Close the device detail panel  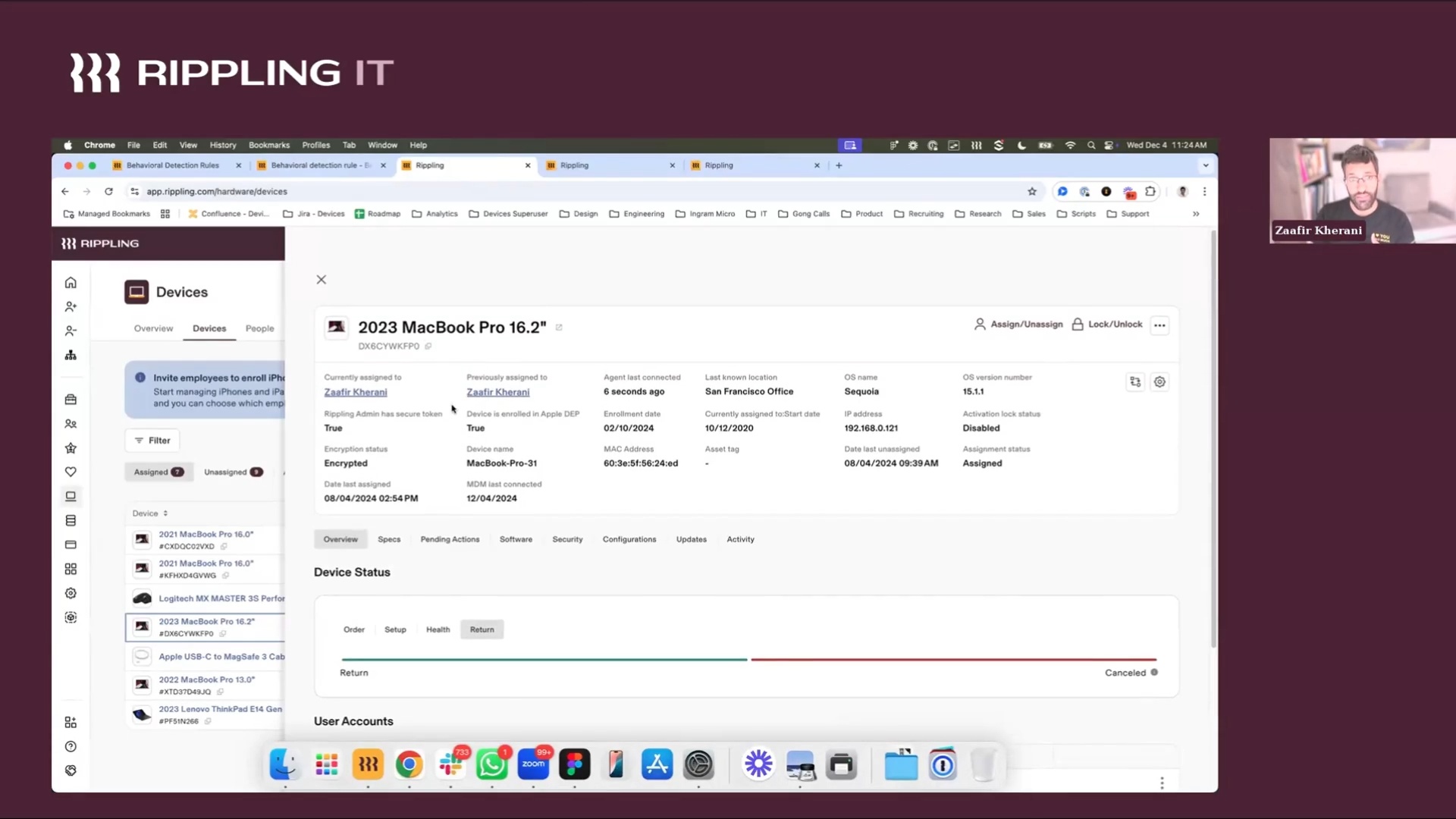(x=322, y=280)
